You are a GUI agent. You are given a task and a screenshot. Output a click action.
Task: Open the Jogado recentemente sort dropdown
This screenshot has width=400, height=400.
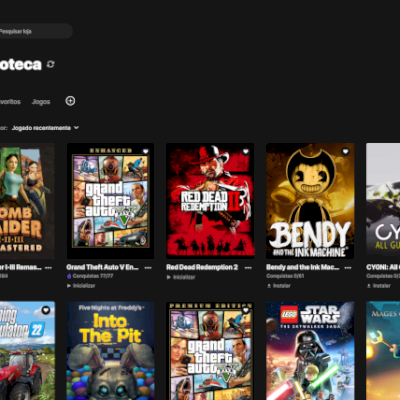(x=45, y=128)
